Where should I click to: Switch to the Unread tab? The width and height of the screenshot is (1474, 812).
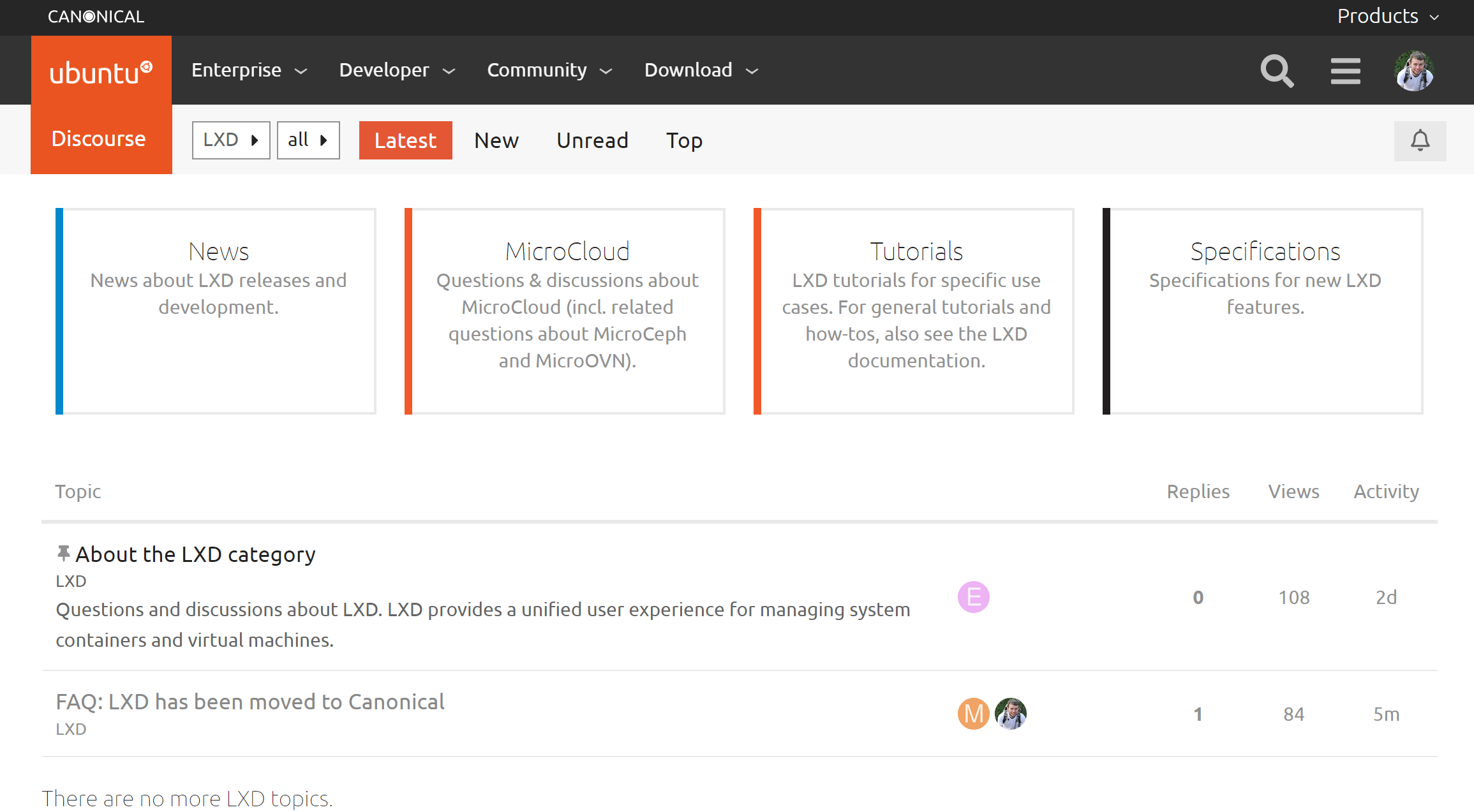point(592,140)
